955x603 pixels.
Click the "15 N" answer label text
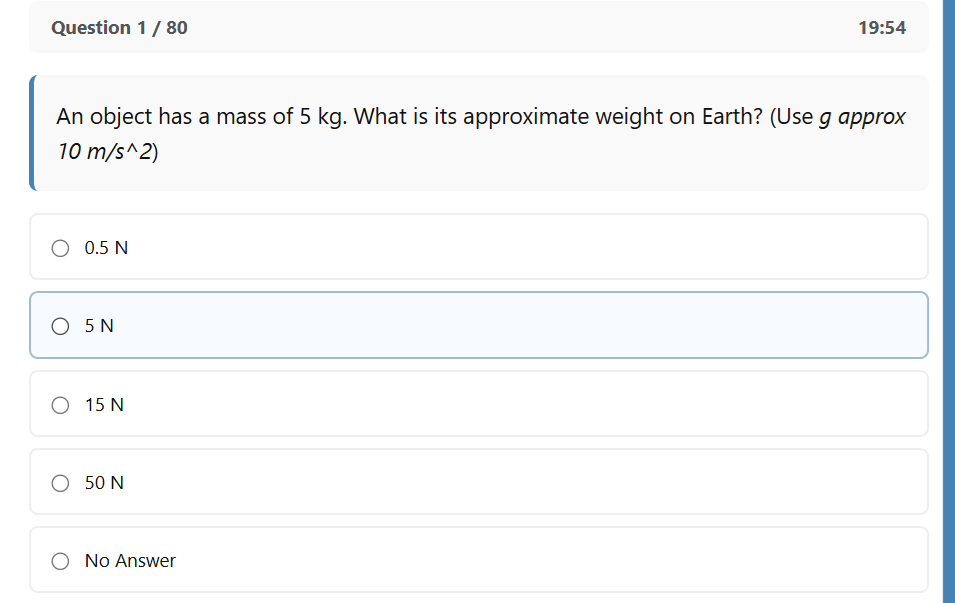coord(104,405)
